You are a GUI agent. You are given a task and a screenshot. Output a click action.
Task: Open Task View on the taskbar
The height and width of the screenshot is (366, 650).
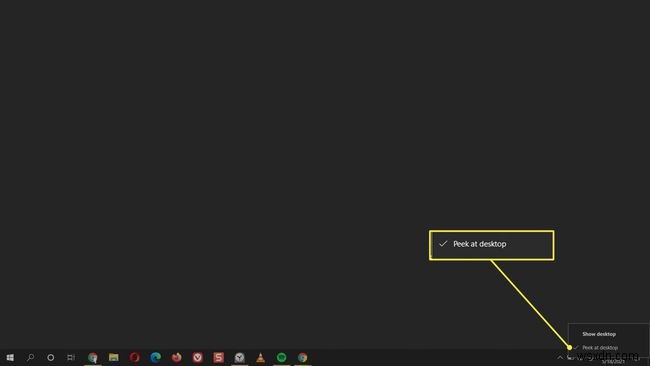[x=71, y=357]
